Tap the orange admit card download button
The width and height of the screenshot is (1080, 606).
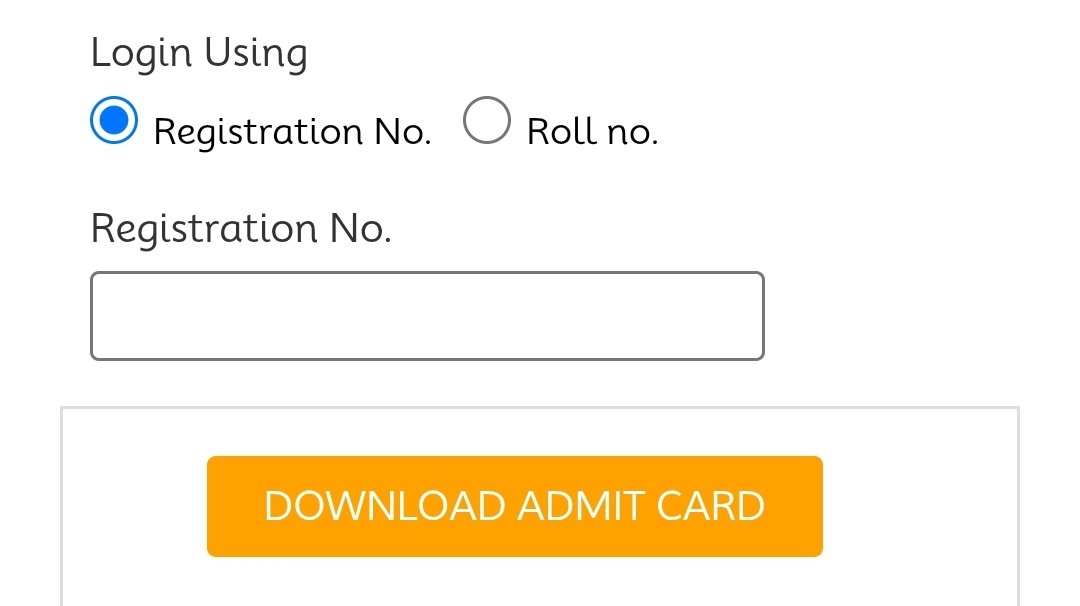(514, 506)
